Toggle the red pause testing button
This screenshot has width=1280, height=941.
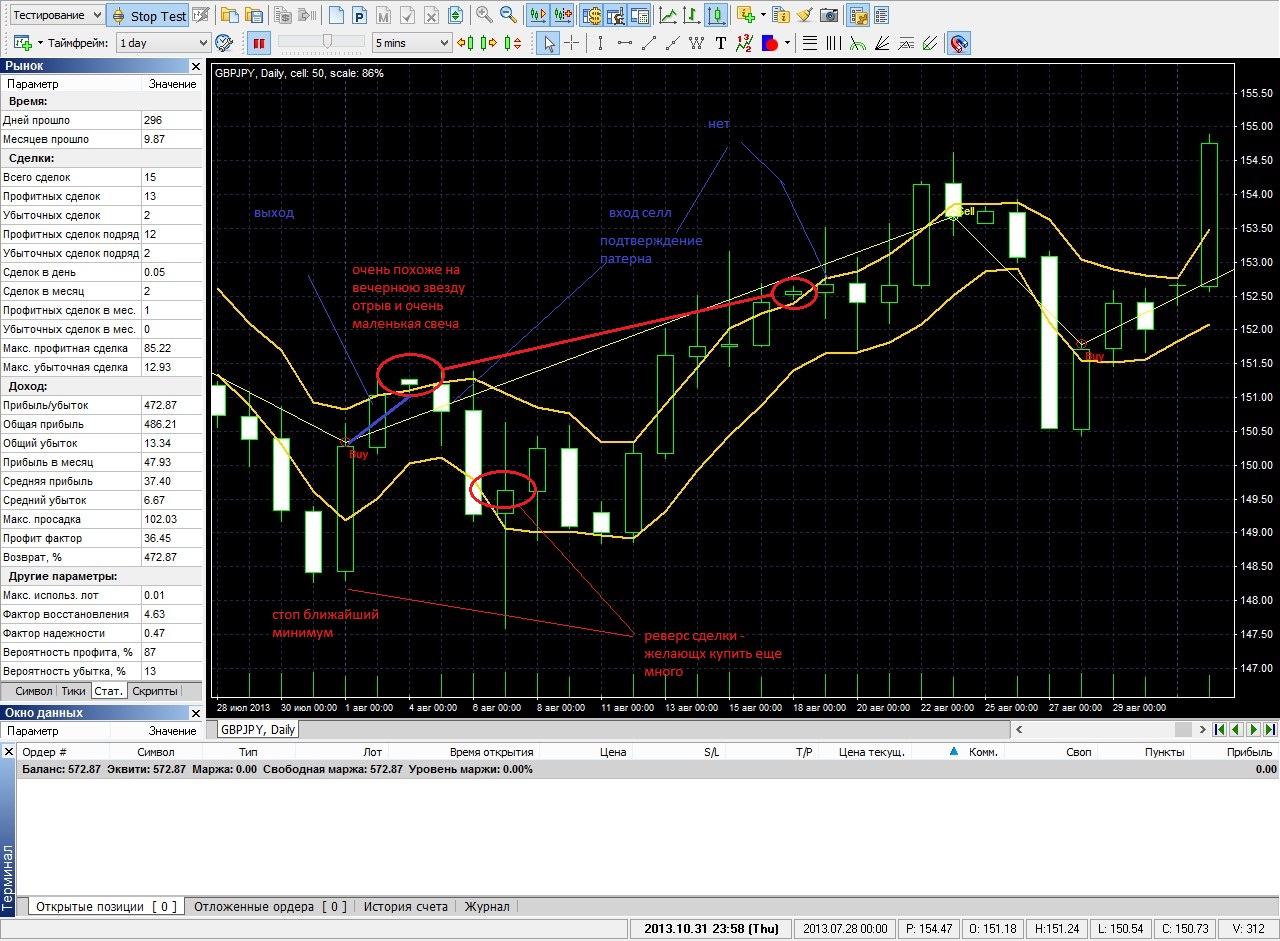(x=259, y=43)
